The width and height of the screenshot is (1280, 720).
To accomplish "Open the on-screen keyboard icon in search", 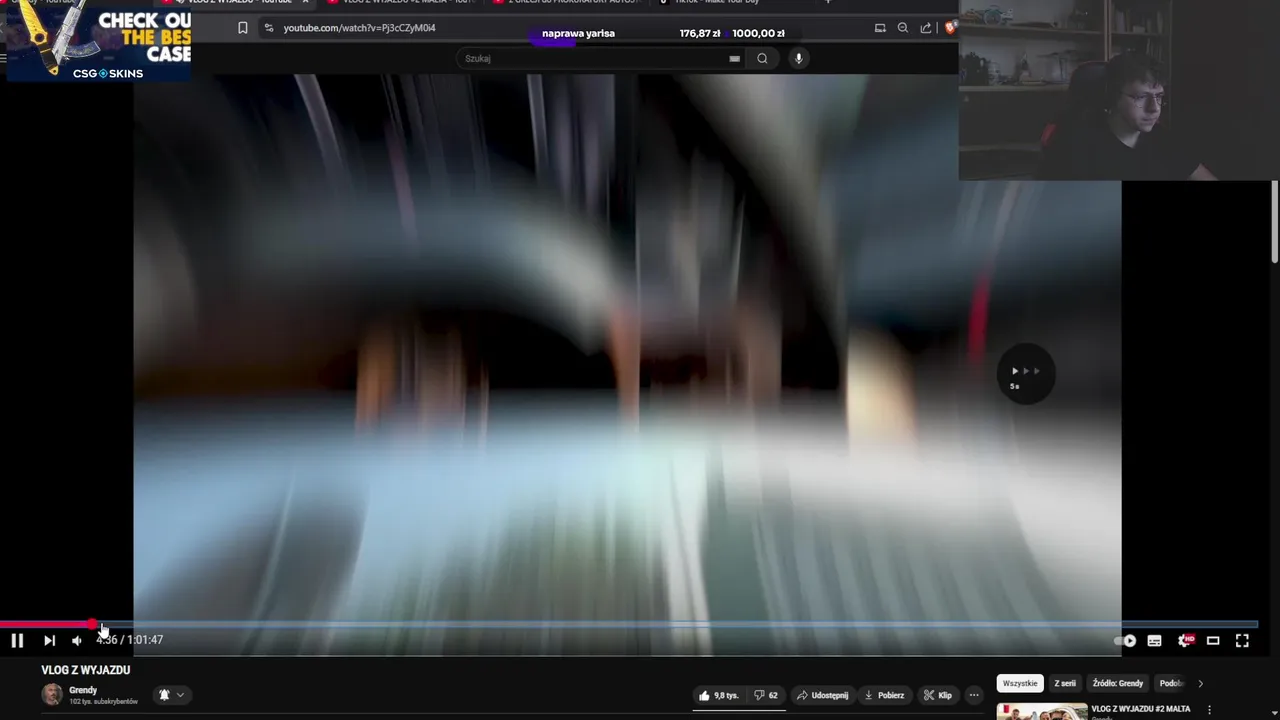I will 735,58.
